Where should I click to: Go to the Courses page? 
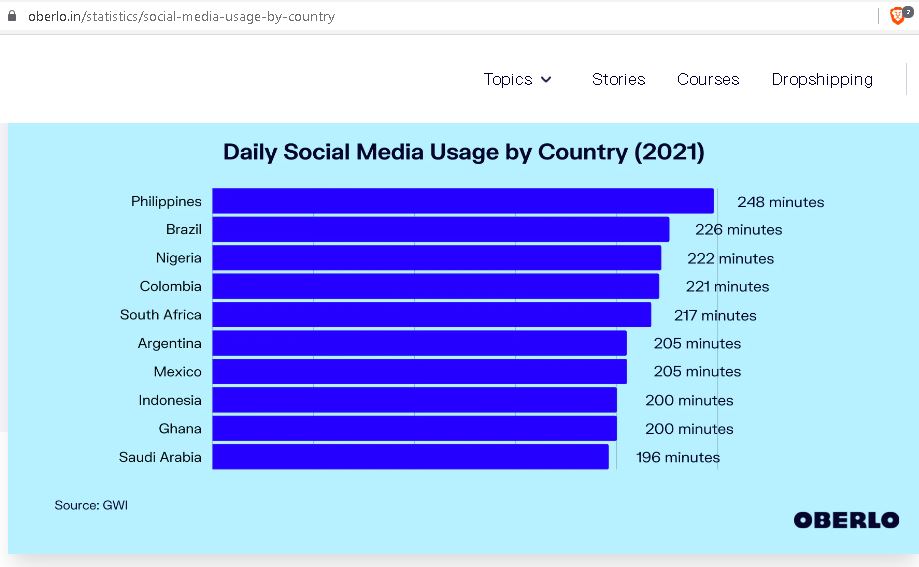[x=708, y=79]
